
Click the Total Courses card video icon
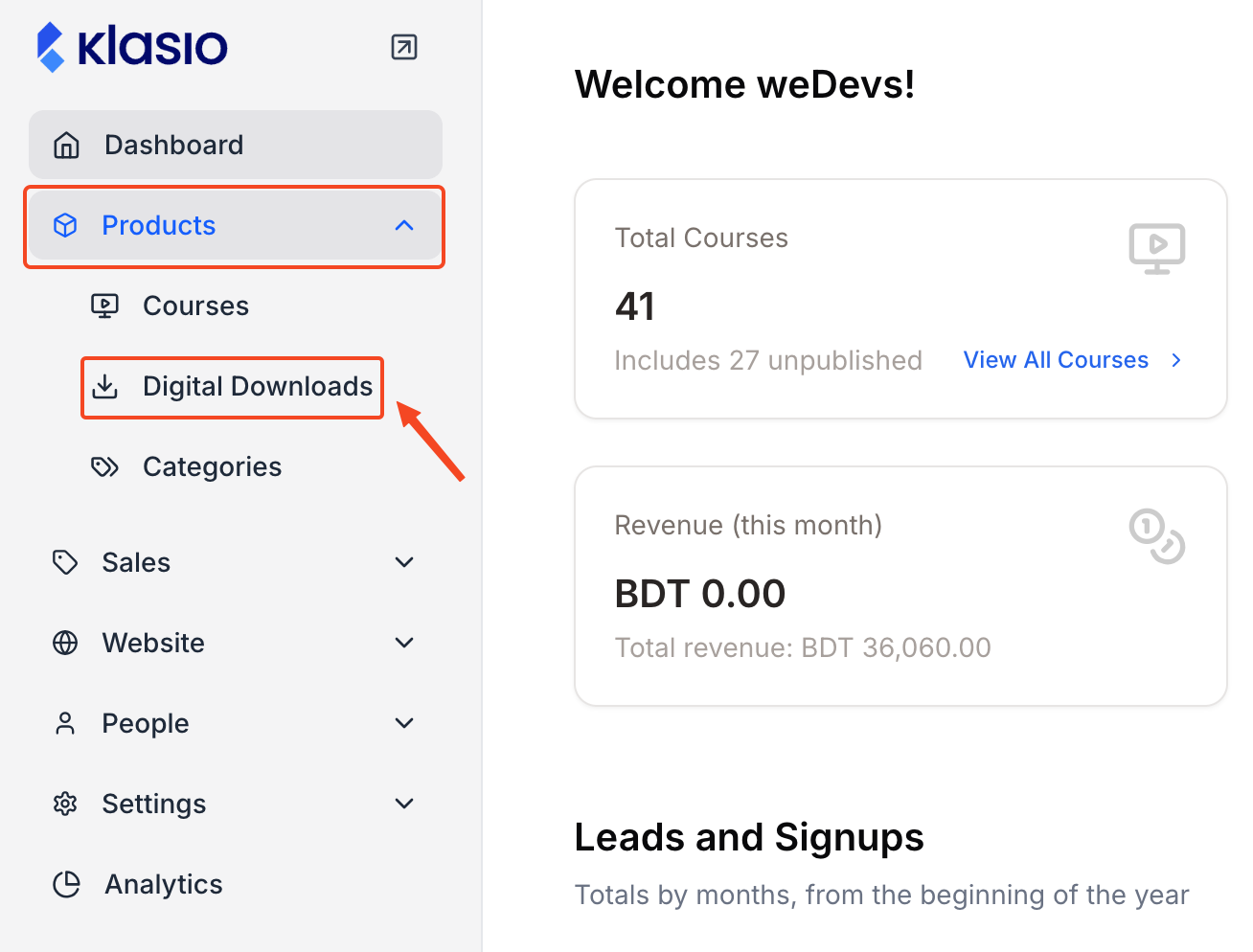click(1157, 249)
